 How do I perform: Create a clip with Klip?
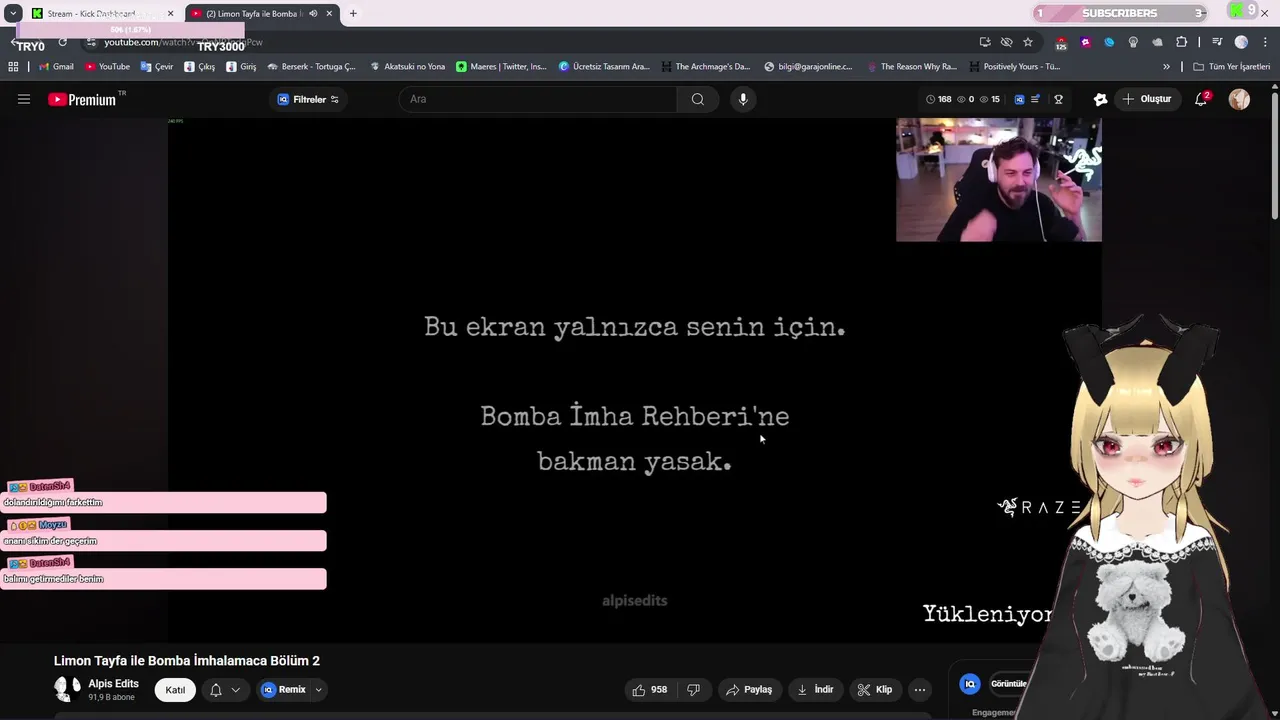[875, 690]
